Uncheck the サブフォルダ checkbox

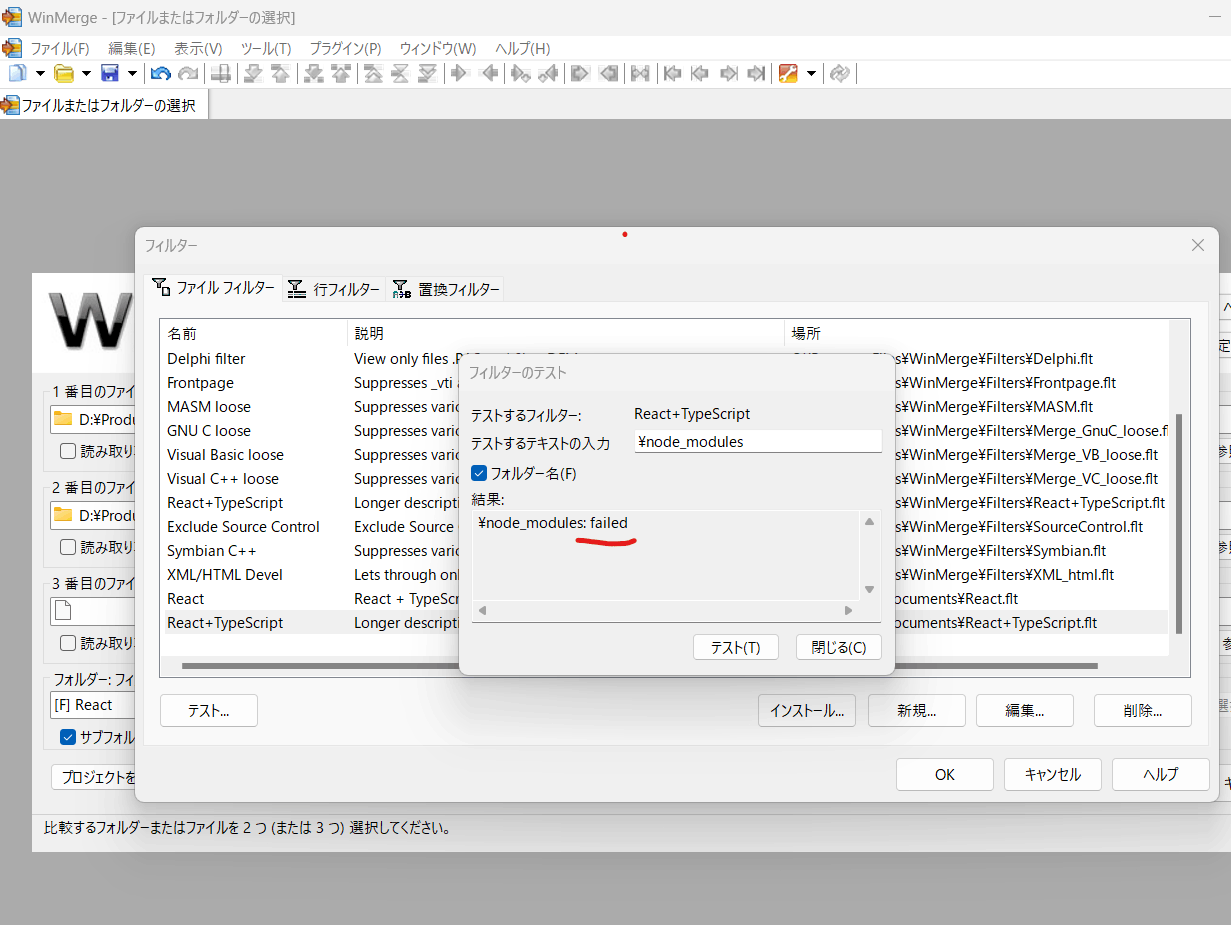tap(67, 737)
